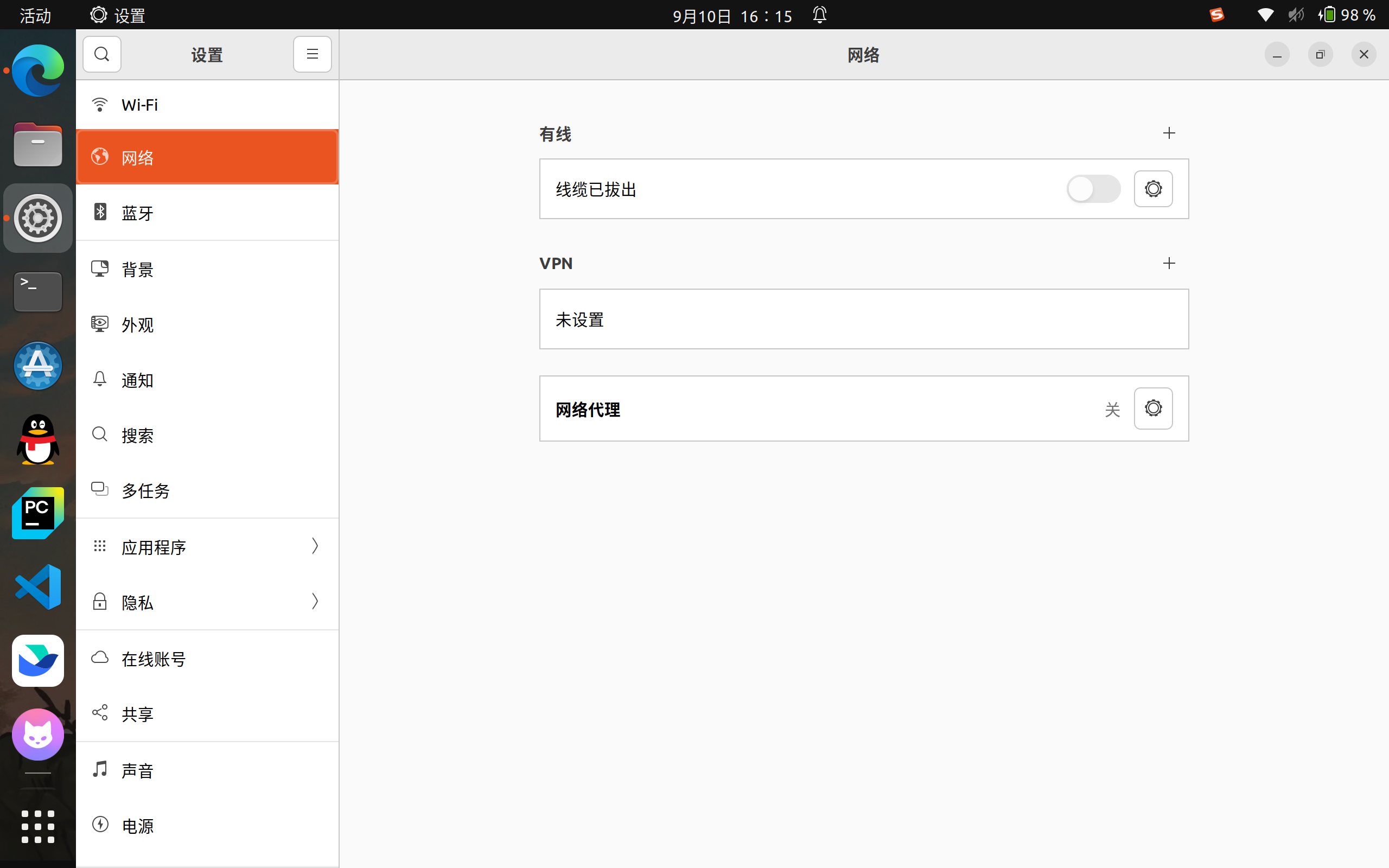Click the 活动 activities button
Screen dimensions: 1389x868
coord(36,15)
